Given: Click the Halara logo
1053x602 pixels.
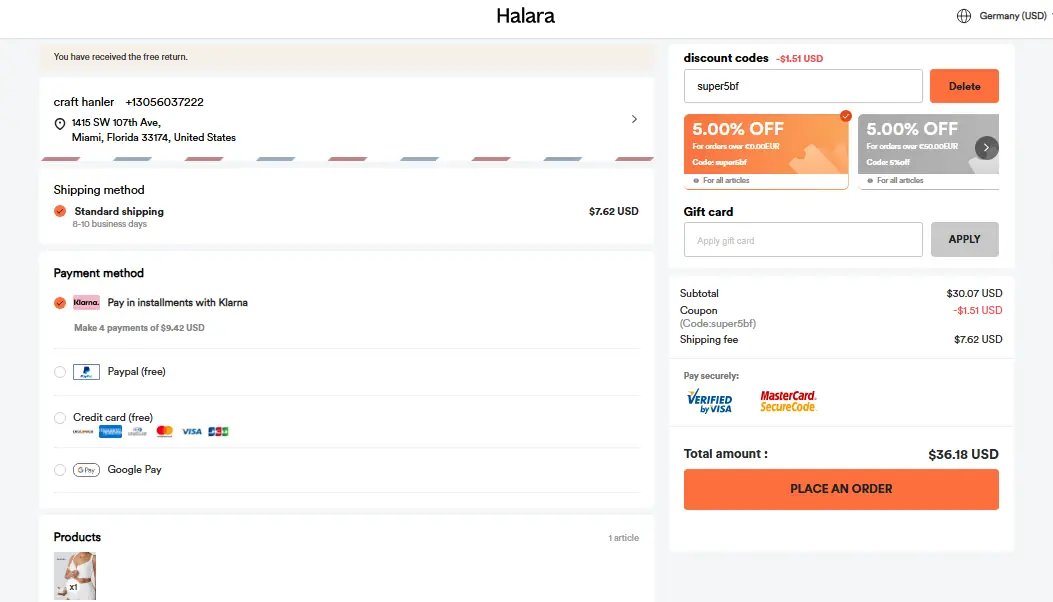Looking at the screenshot, I should (525, 16).
